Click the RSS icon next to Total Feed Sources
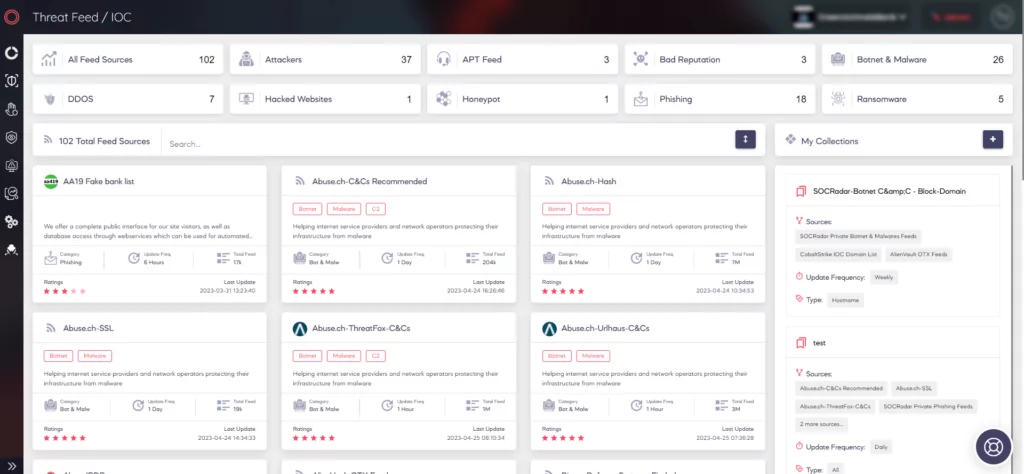This screenshot has width=1024, height=474. 48,140
